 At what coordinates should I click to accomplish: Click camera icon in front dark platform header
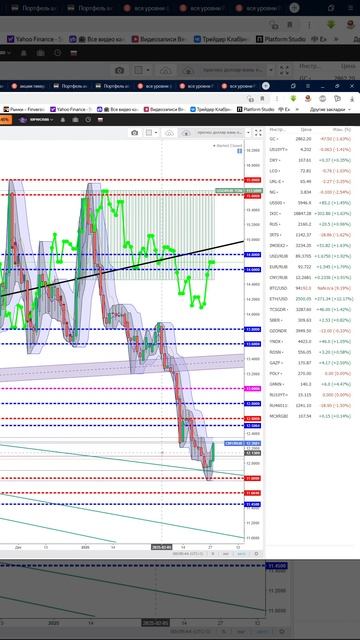click(76, 120)
